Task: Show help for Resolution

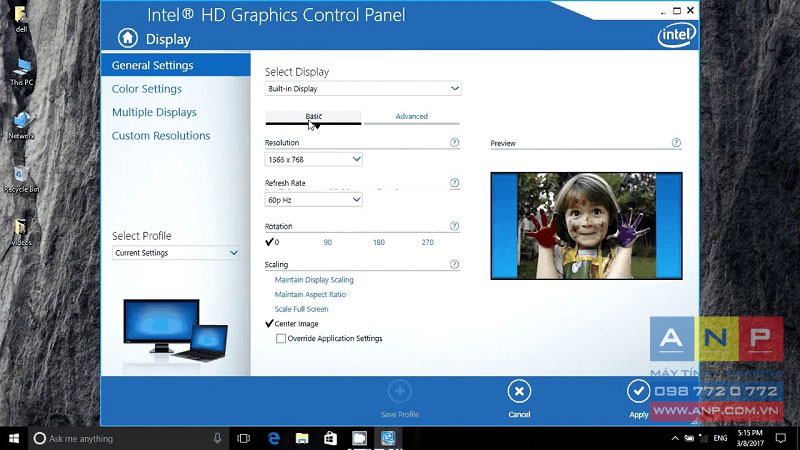Action: [x=454, y=142]
